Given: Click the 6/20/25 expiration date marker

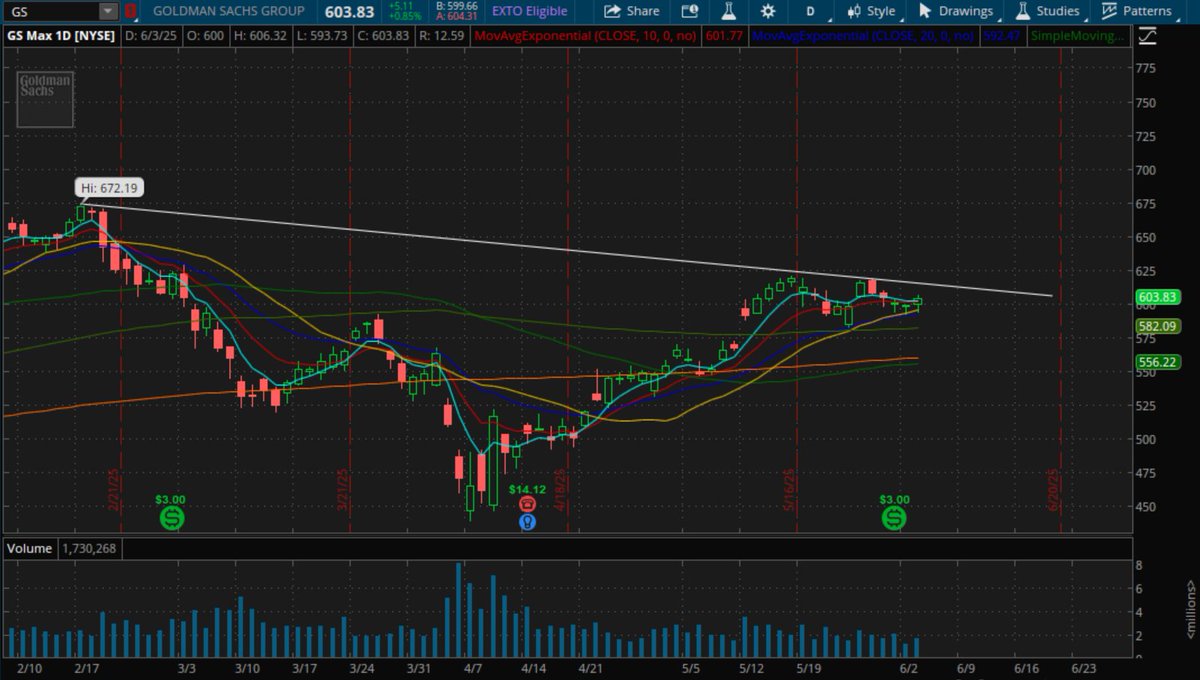Looking at the screenshot, I should click(x=1053, y=491).
